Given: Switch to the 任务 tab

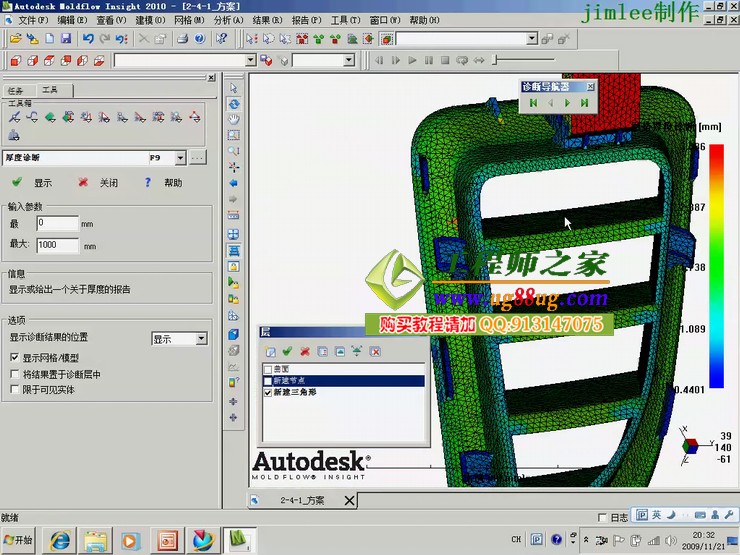Looking at the screenshot, I should 15,90.
